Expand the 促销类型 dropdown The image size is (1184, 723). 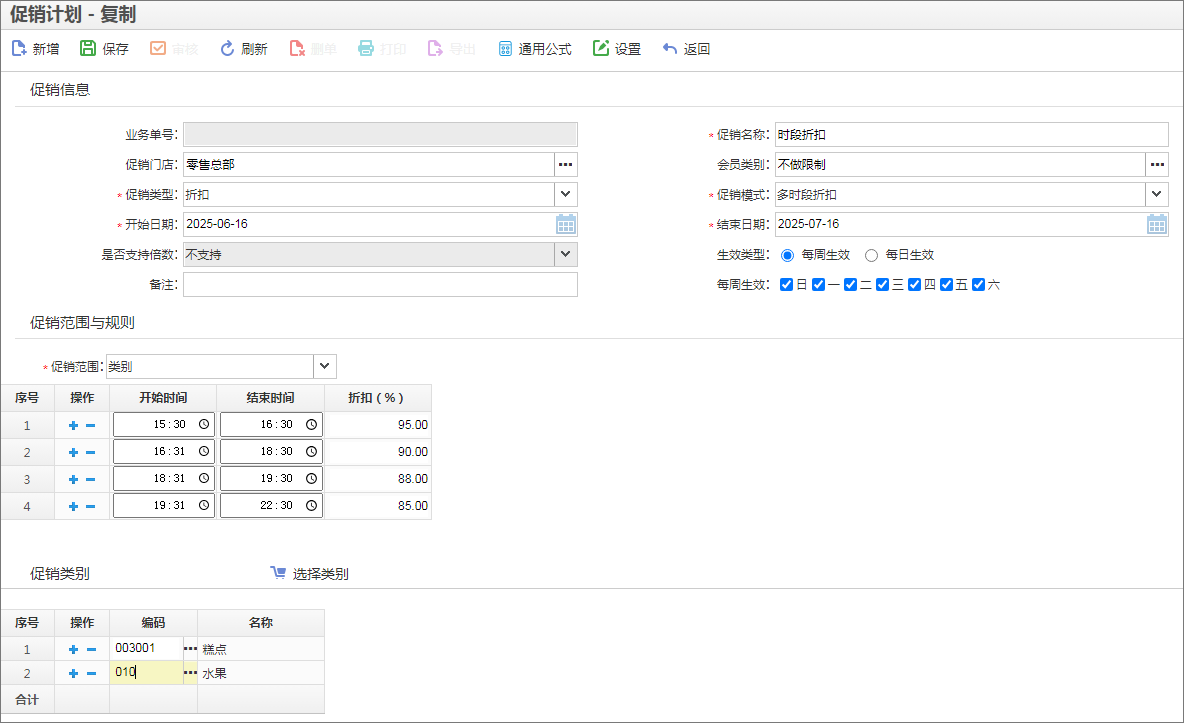(x=566, y=194)
